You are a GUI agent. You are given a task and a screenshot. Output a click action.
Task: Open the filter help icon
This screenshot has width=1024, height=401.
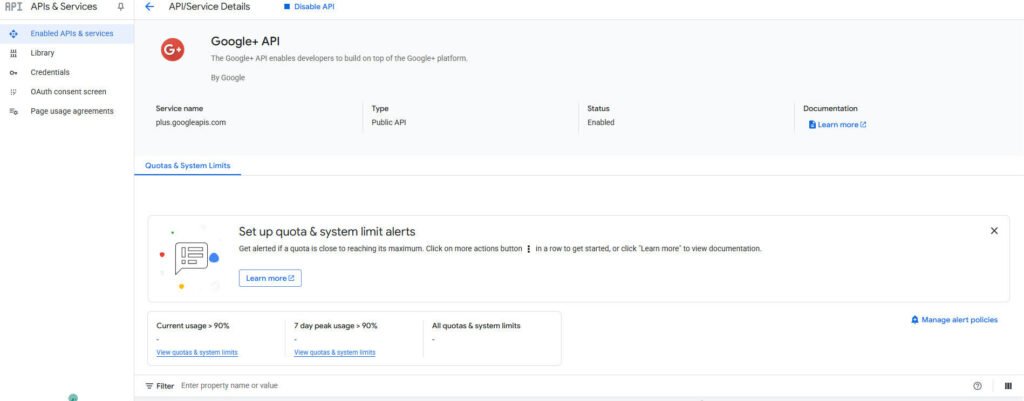[977, 386]
